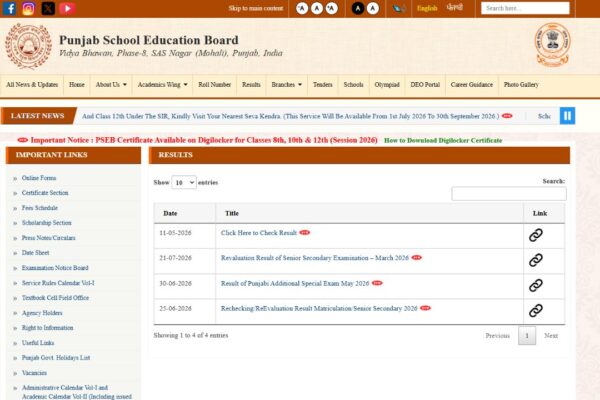600x400 pixels.
Task: Click Skip to main content
Action: click(x=256, y=8)
